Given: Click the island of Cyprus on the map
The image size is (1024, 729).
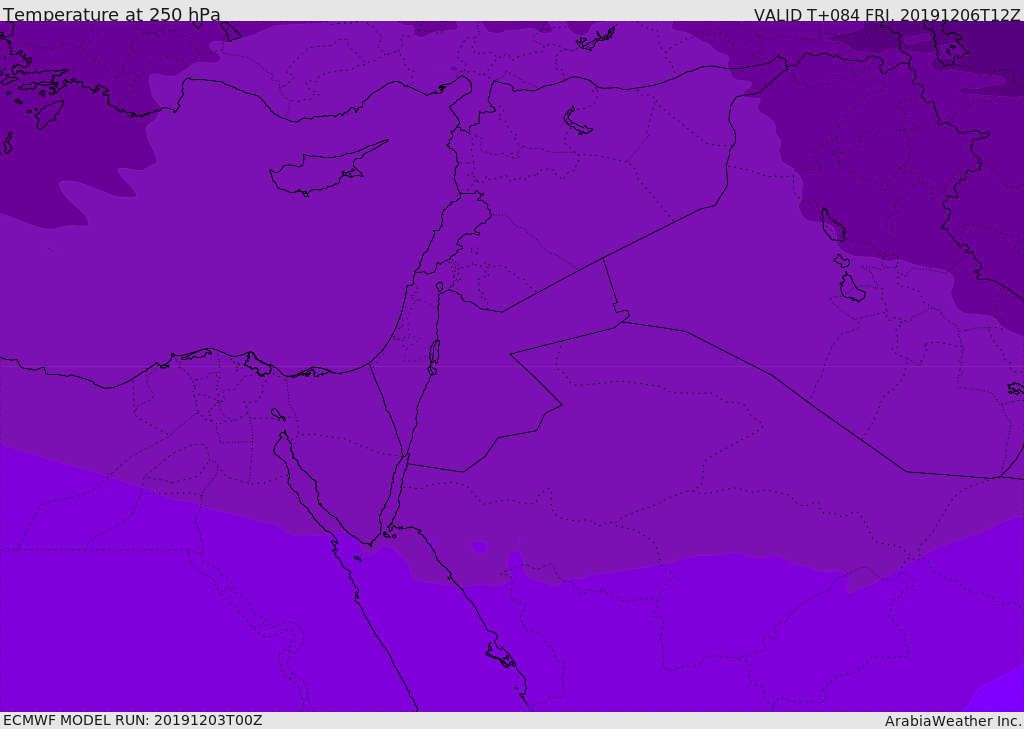Looking at the screenshot, I should point(321,171).
